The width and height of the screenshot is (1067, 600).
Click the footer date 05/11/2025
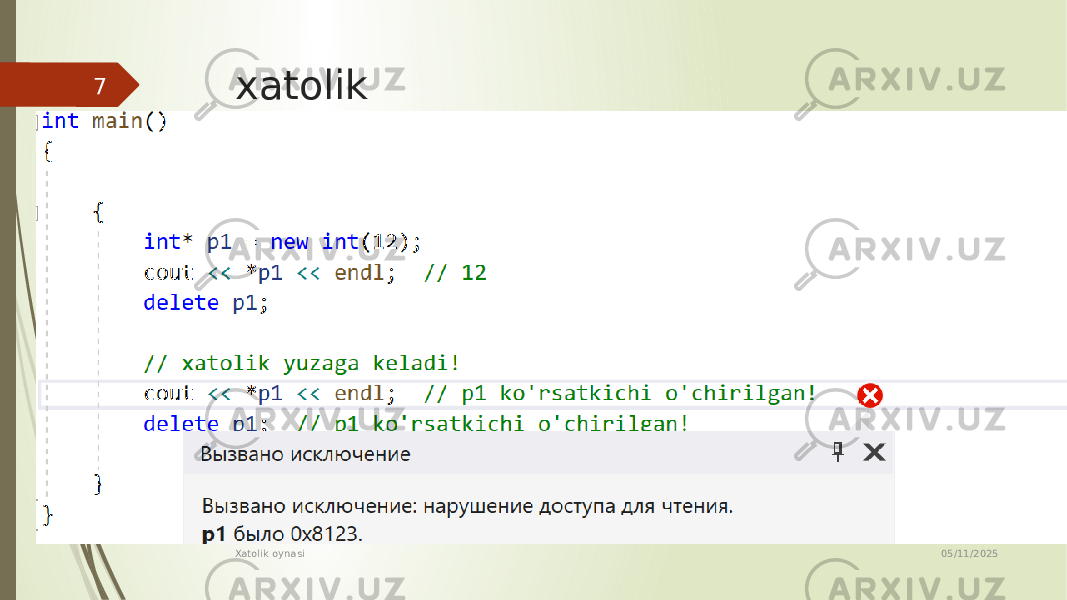pos(969,554)
